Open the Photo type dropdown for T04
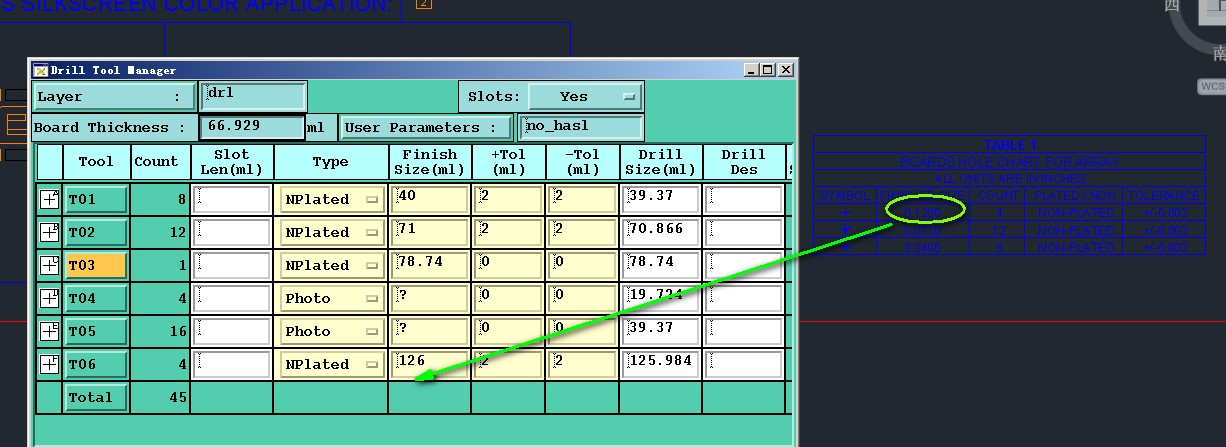The width and height of the screenshot is (1226, 447). [330, 298]
